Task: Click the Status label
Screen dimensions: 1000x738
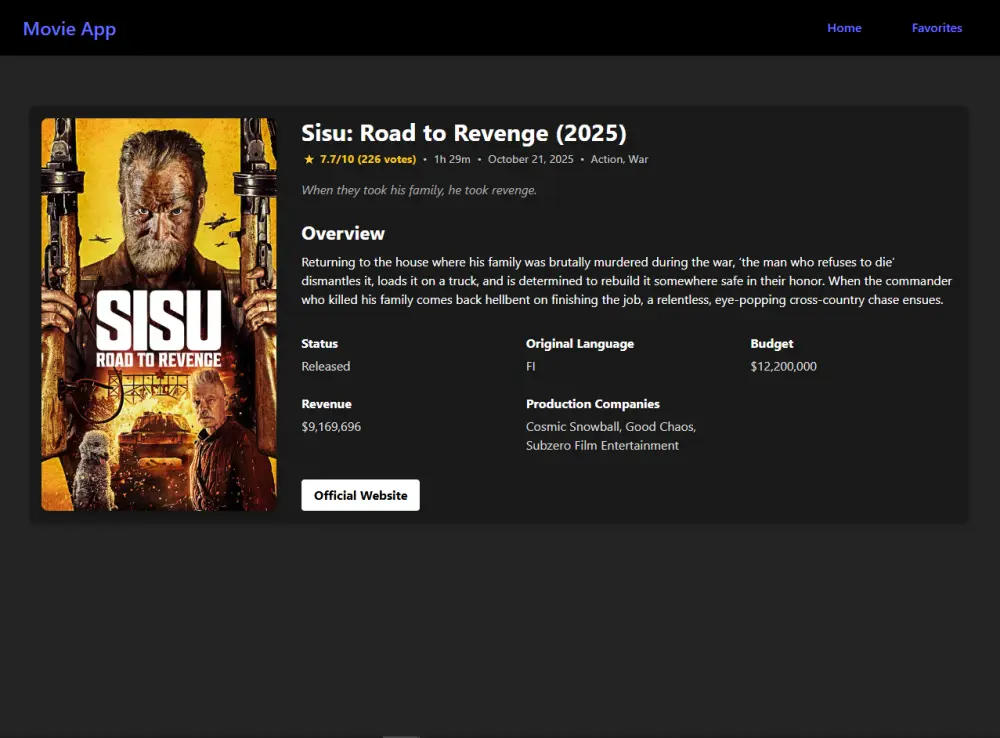Action: tap(320, 343)
